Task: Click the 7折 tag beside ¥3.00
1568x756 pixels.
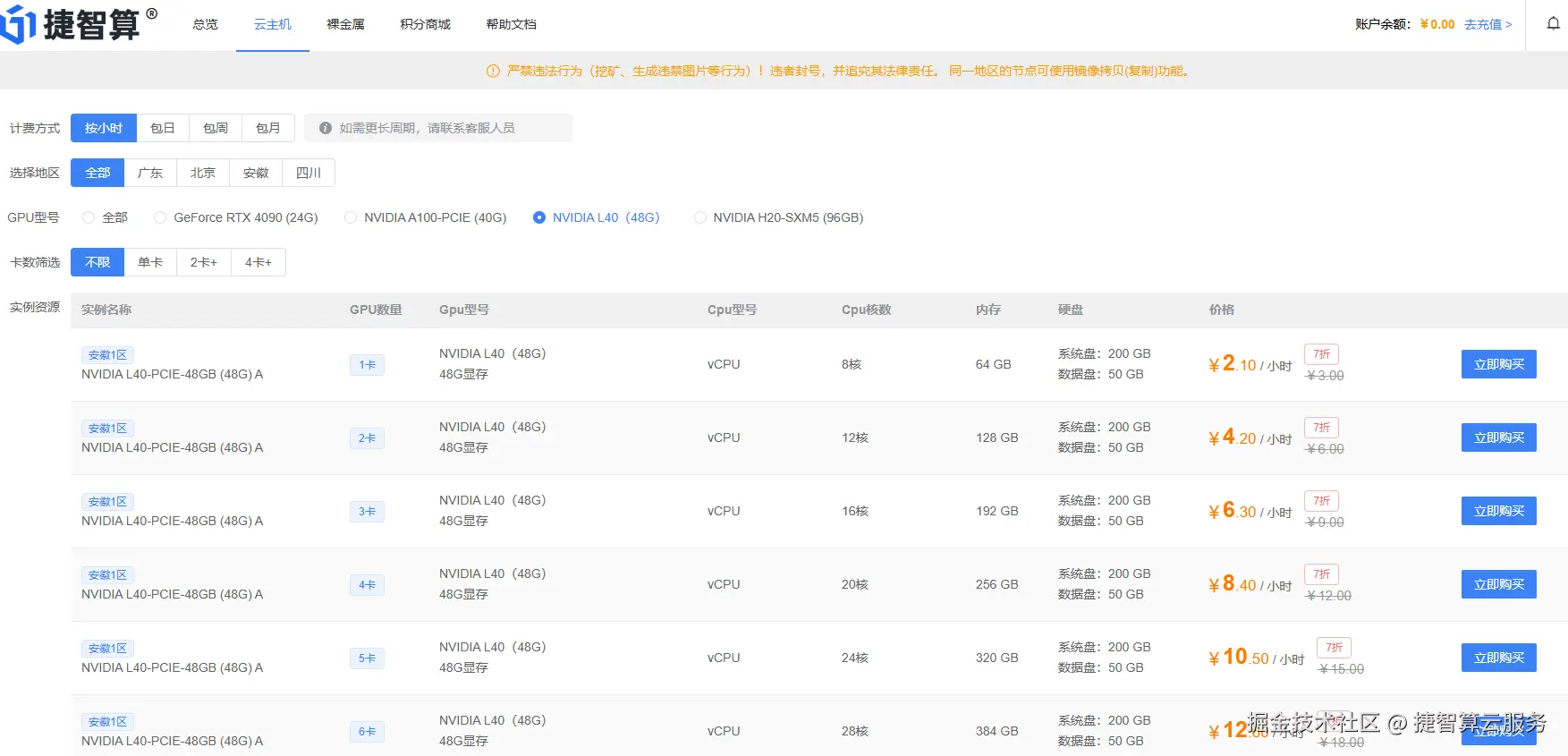Action: [1321, 354]
